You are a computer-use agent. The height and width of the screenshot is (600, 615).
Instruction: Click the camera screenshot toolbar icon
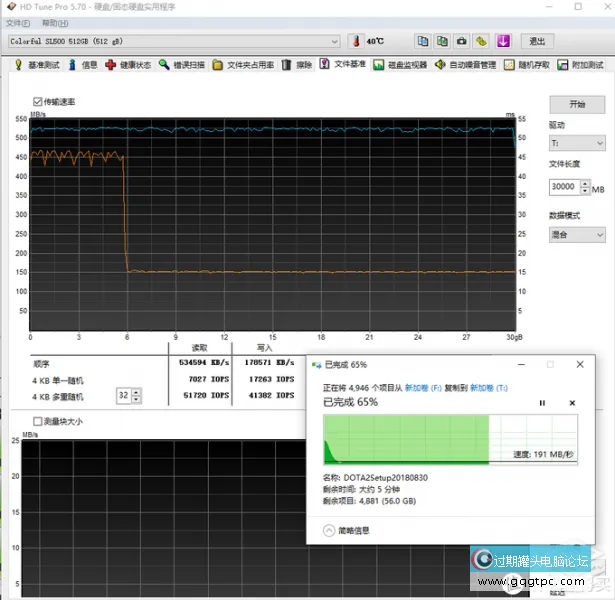click(x=461, y=41)
